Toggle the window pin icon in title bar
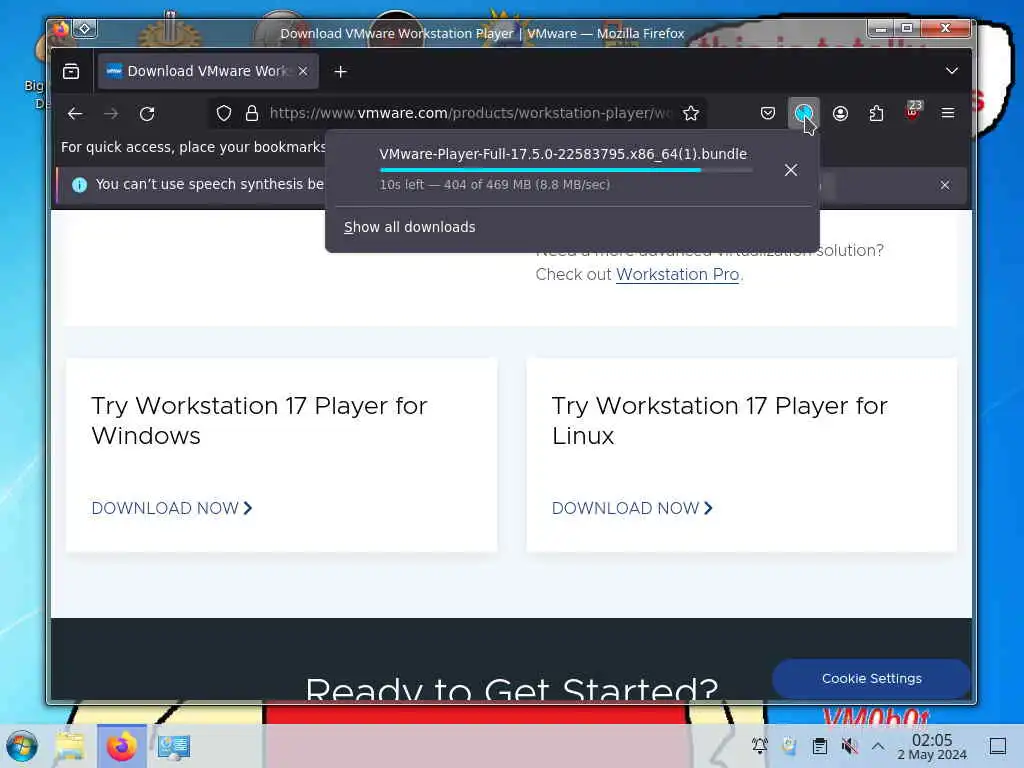The height and width of the screenshot is (768, 1024). 85,29
